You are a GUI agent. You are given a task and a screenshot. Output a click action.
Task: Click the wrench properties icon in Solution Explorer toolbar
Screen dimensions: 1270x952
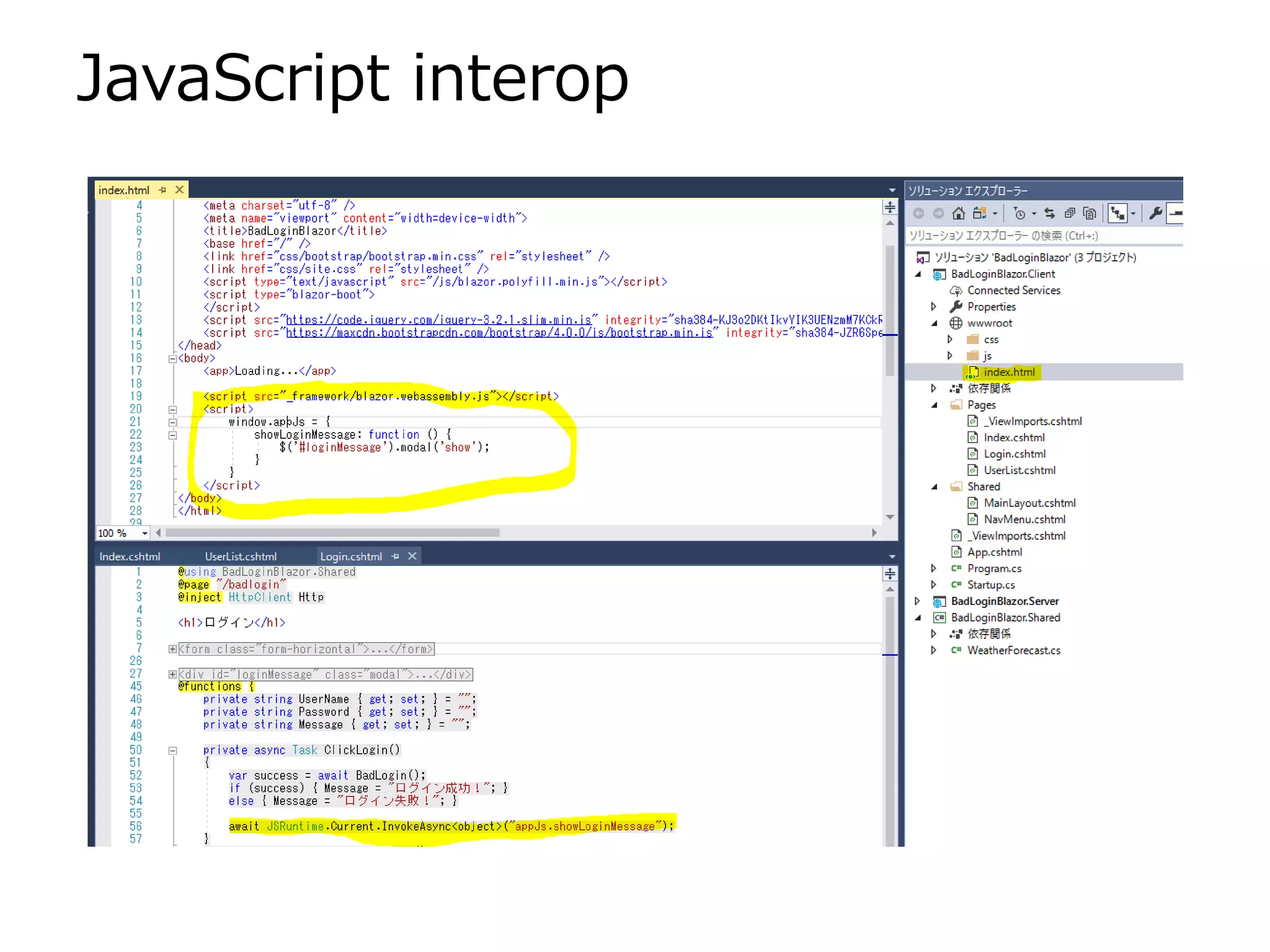pos(1156,213)
